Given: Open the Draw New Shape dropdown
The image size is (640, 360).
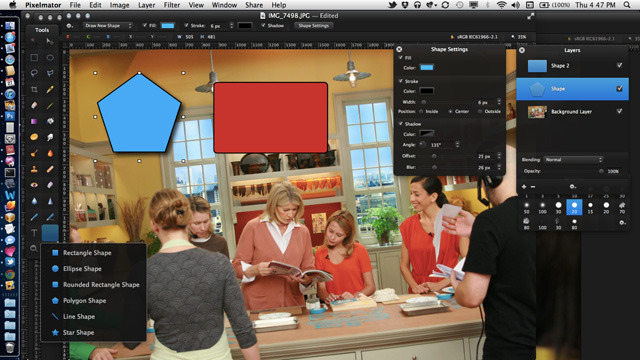Looking at the screenshot, I should 108,25.
